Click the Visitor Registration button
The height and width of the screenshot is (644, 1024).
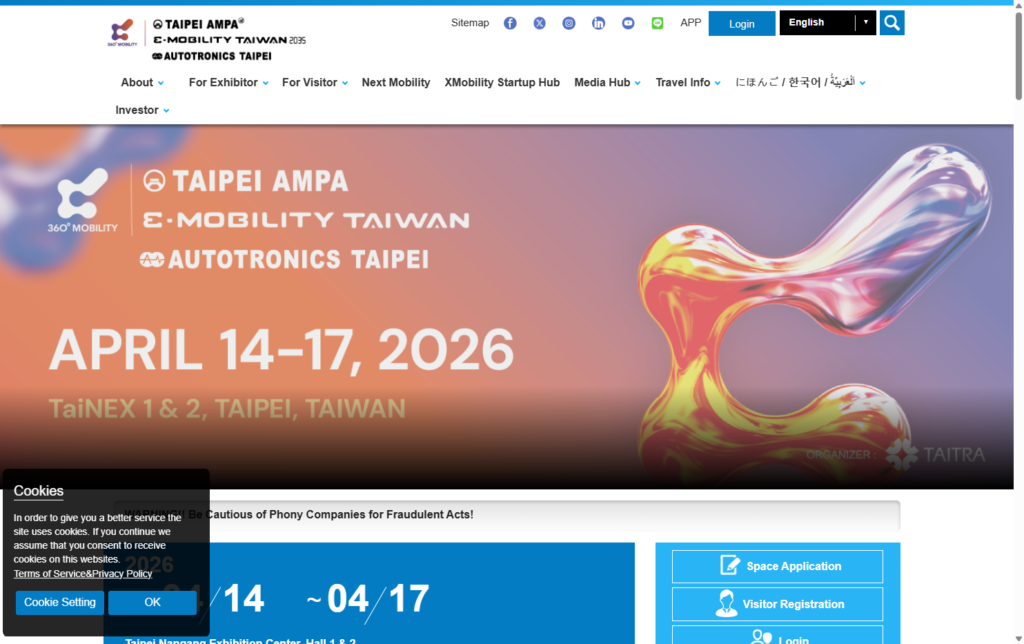click(777, 604)
